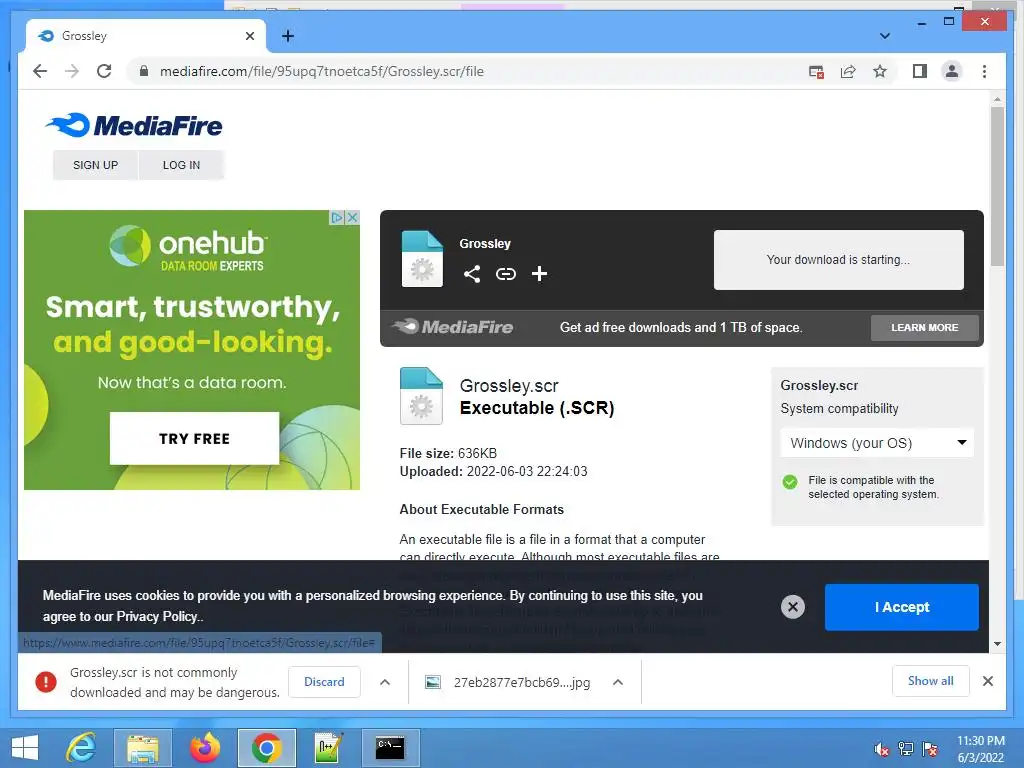
Task: Launch Internet Explorer from taskbar
Action: 82,748
